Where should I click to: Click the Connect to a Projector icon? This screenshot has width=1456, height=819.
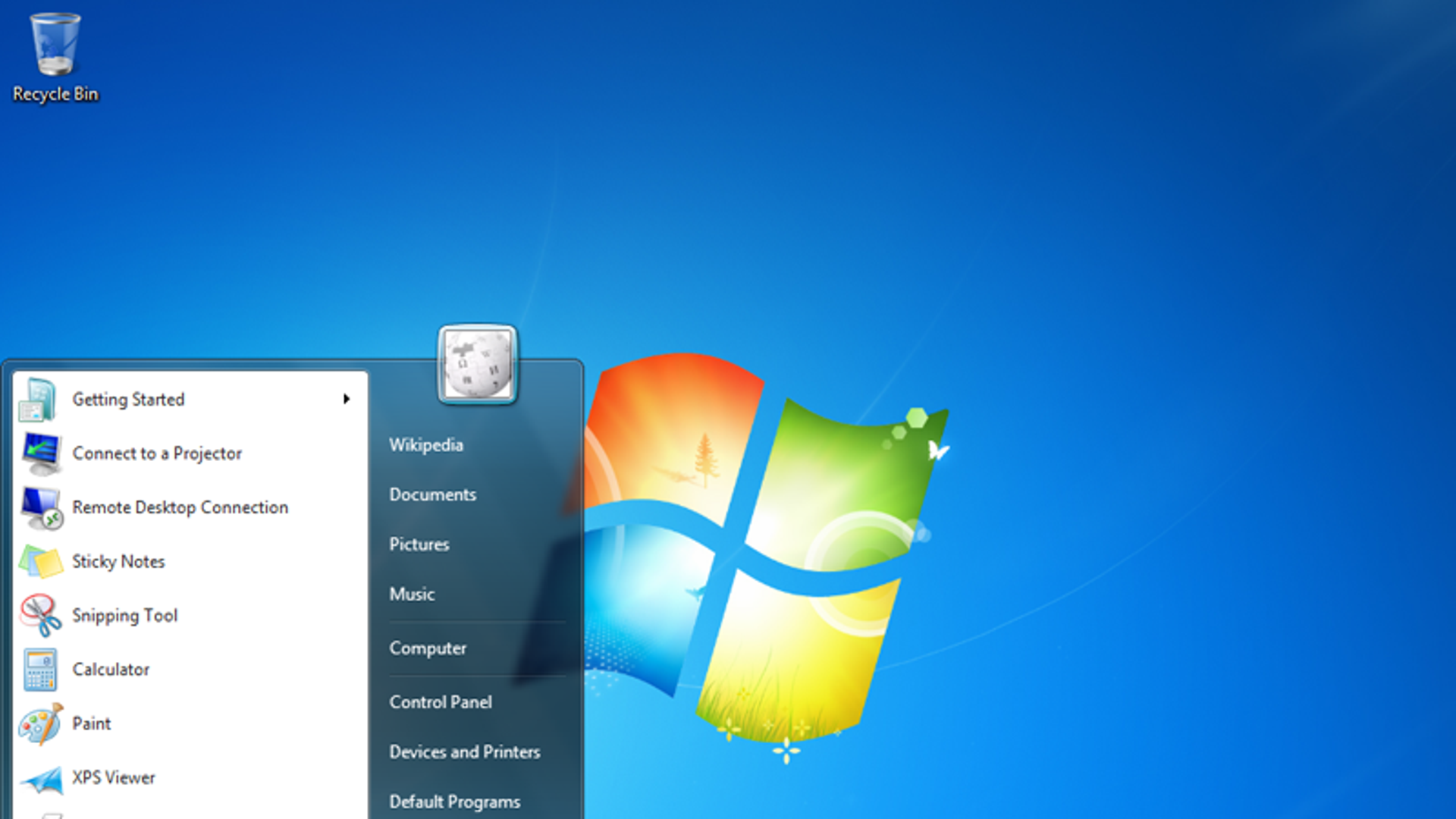tap(41, 453)
